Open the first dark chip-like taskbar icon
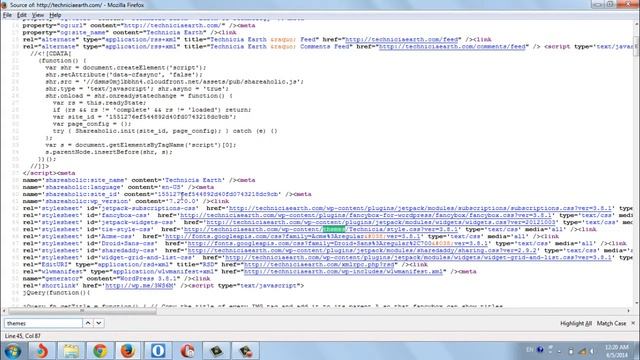Image resolution: width=640 pixels, height=360 pixels. point(216,351)
